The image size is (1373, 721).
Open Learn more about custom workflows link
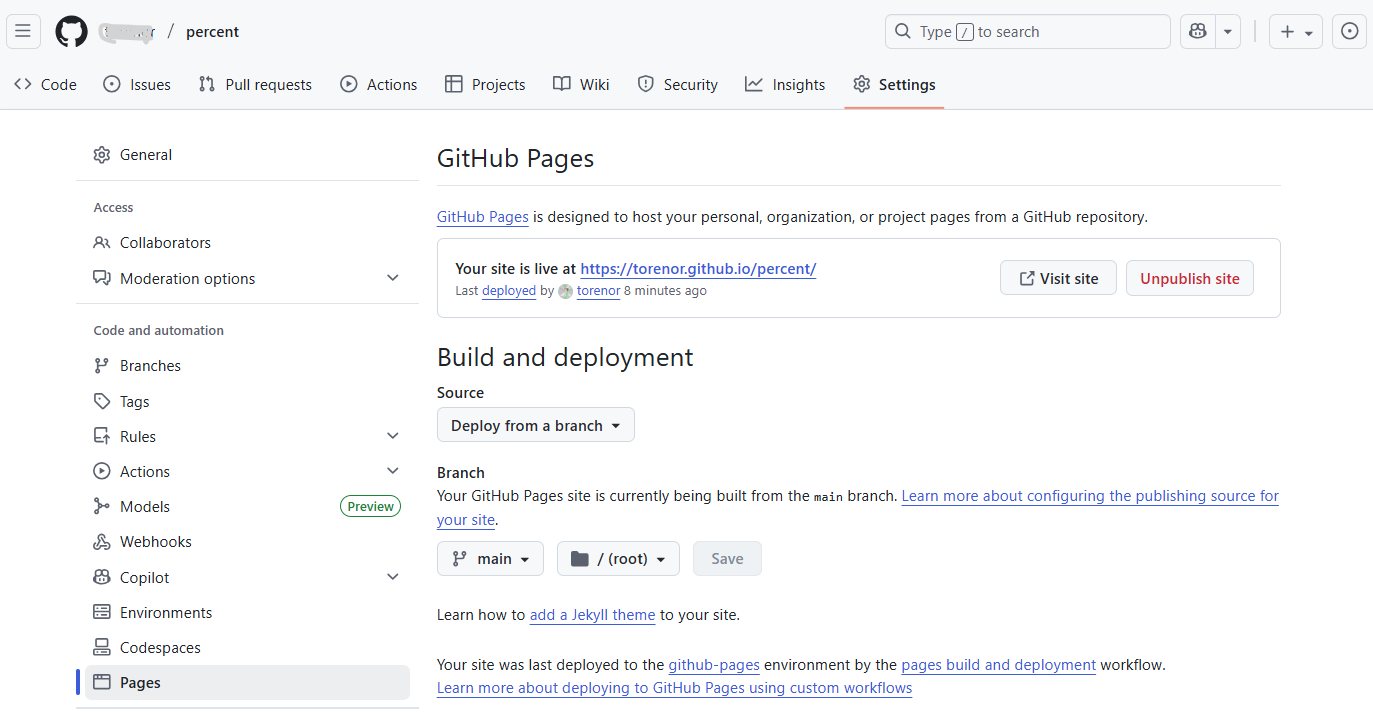(674, 688)
